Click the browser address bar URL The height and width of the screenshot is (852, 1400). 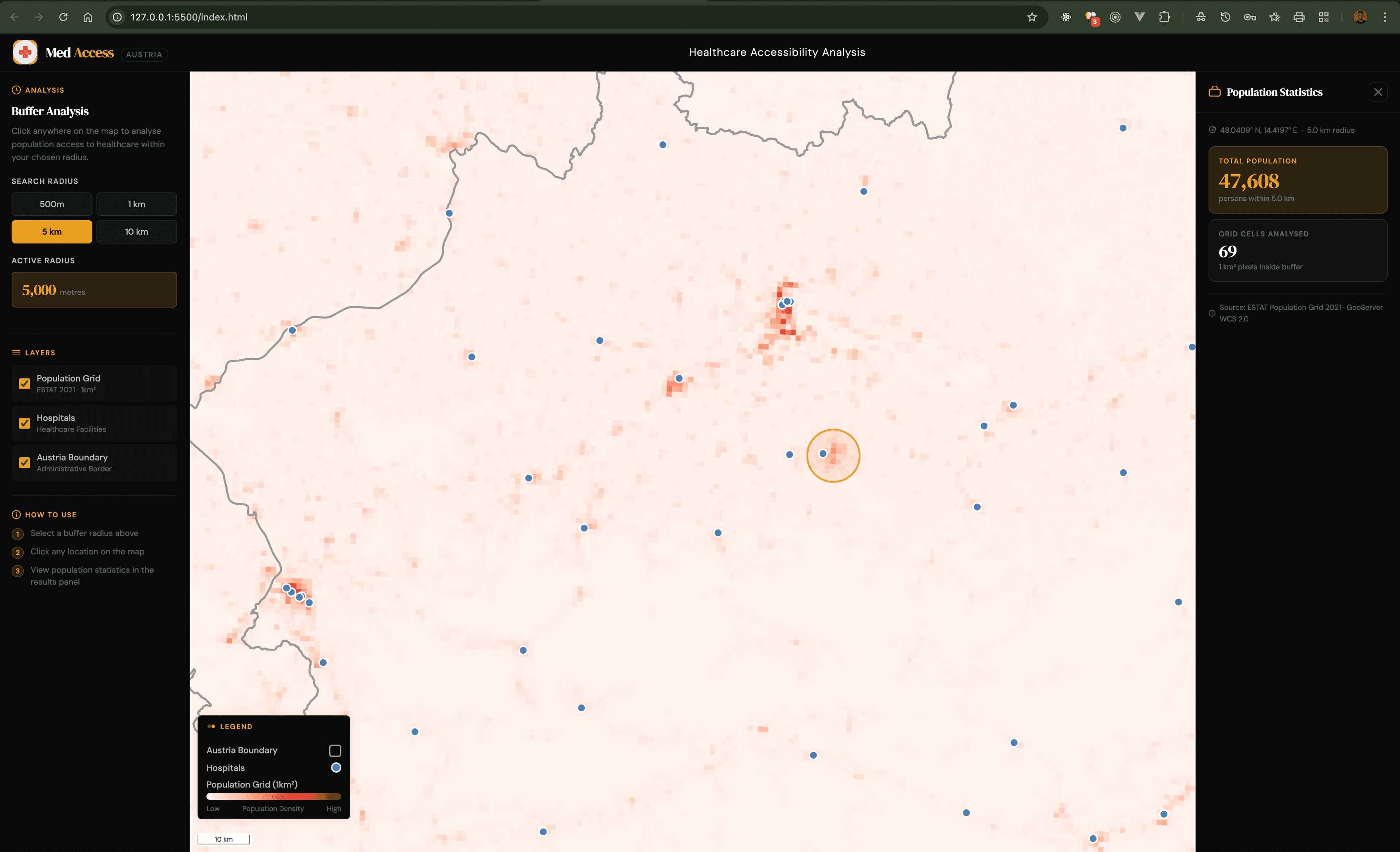[x=189, y=17]
